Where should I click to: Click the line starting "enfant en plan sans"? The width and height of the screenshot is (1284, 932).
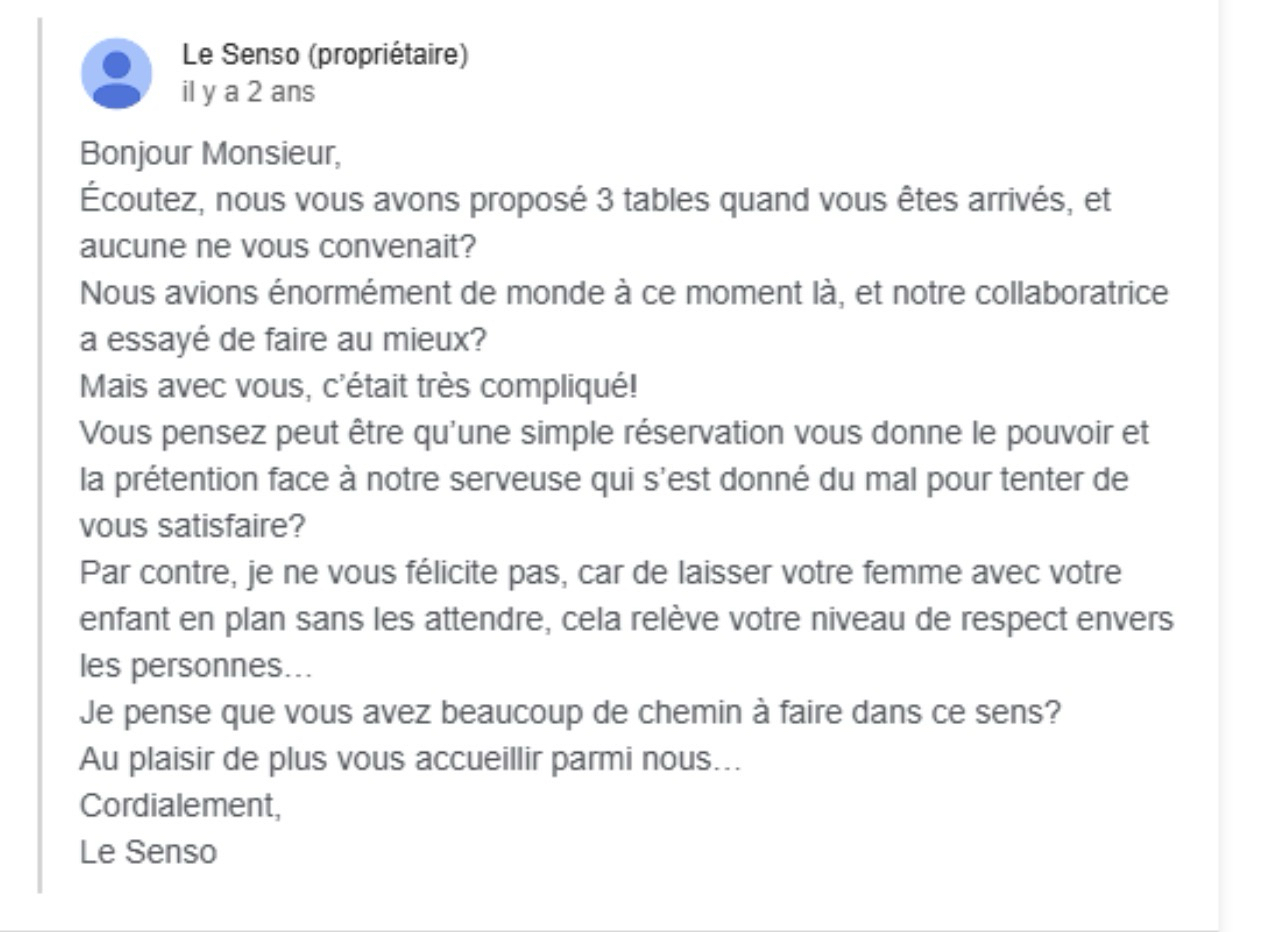click(626, 619)
